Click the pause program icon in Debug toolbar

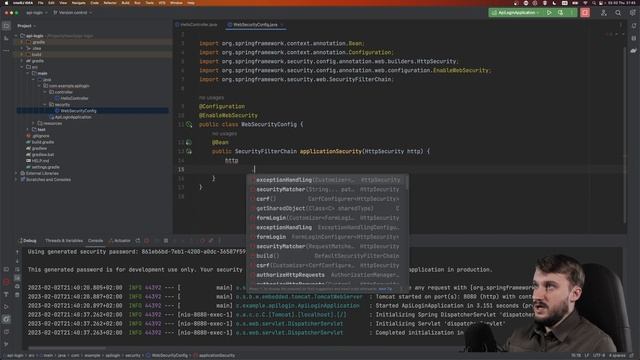coord(166,241)
